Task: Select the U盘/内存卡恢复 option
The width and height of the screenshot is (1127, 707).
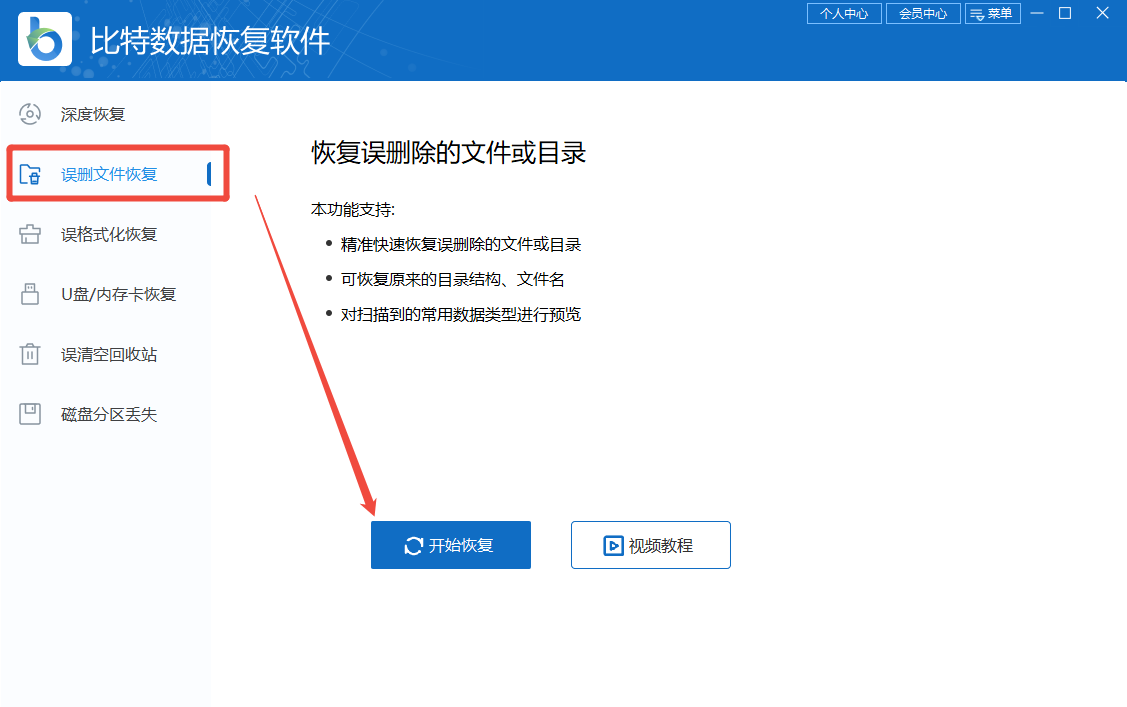Action: (x=118, y=294)
